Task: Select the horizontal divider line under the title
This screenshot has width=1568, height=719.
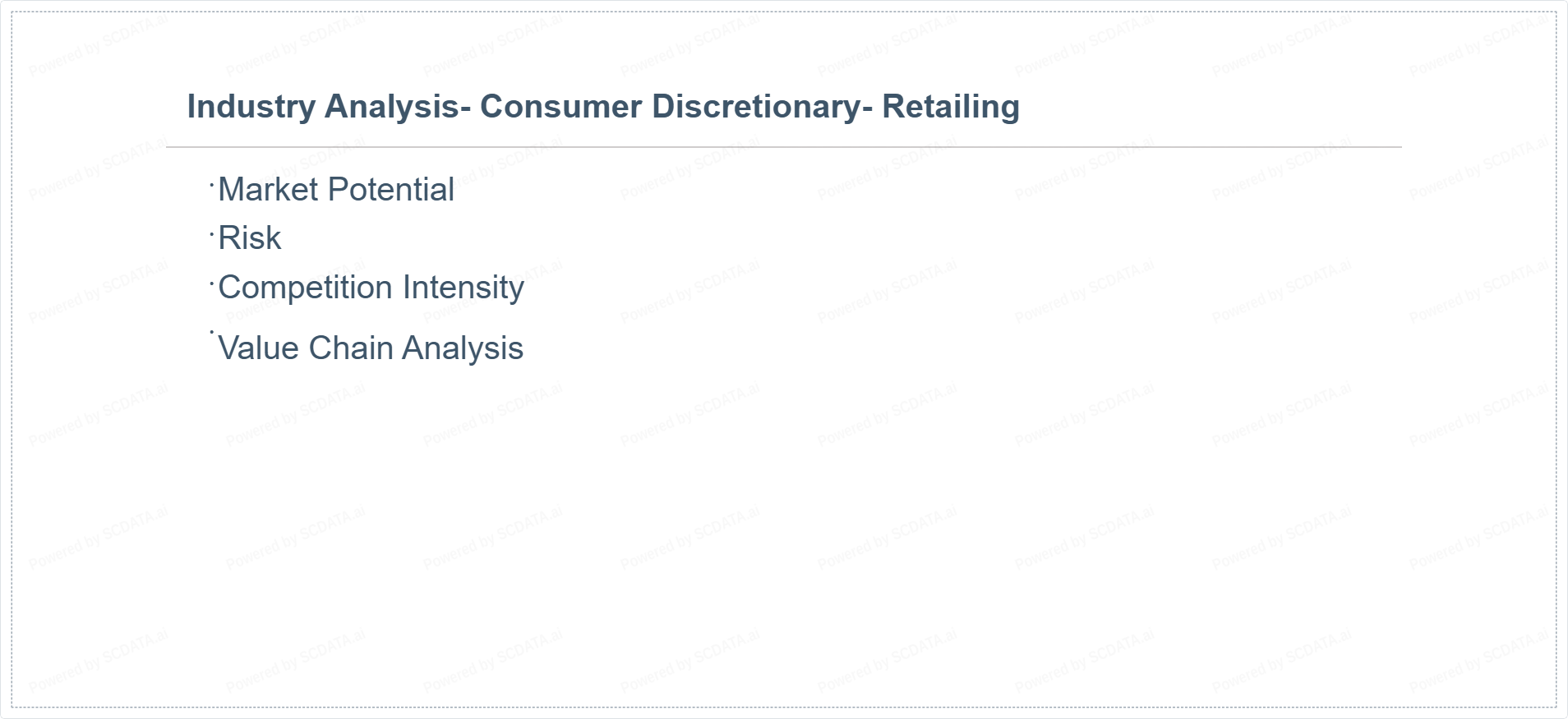Action: [x=783, y=147]
